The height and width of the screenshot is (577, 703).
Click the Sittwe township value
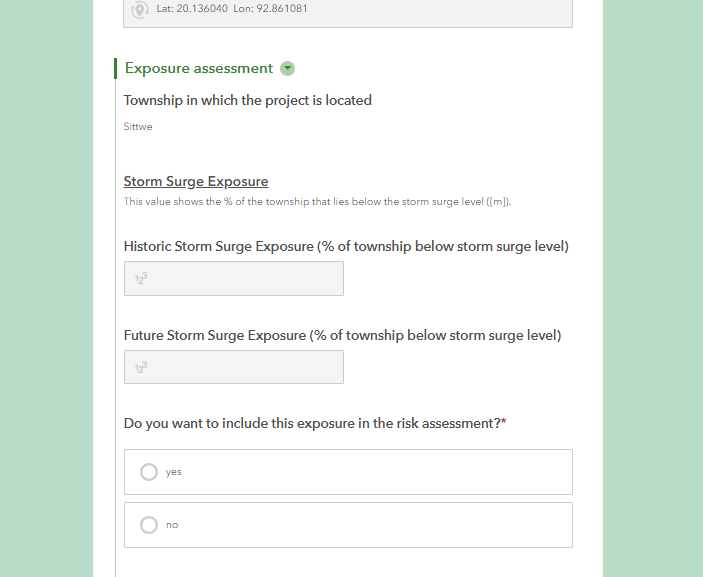tap(138, 126)
